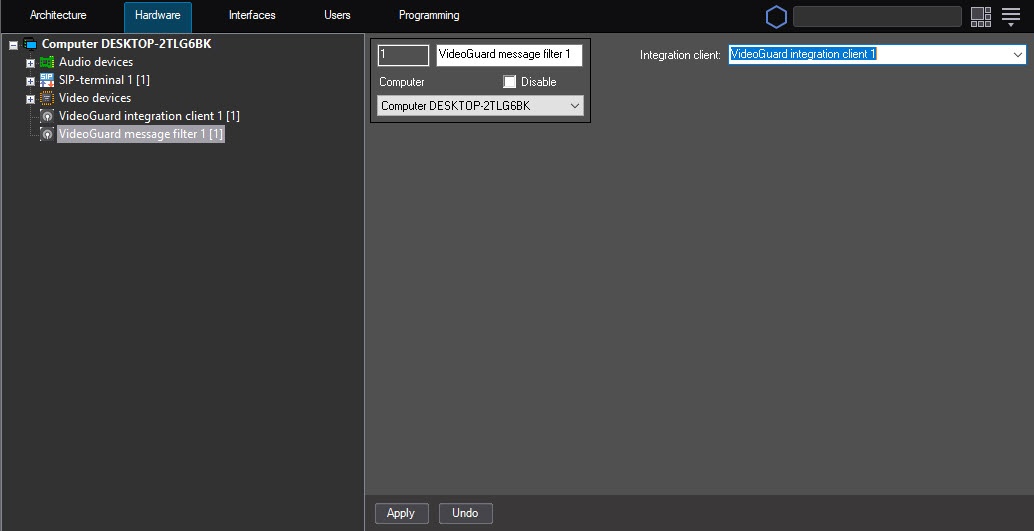This screenshot has width=1034, height=531.
Task: Switch to the Hardware tab
Action: 158,15
